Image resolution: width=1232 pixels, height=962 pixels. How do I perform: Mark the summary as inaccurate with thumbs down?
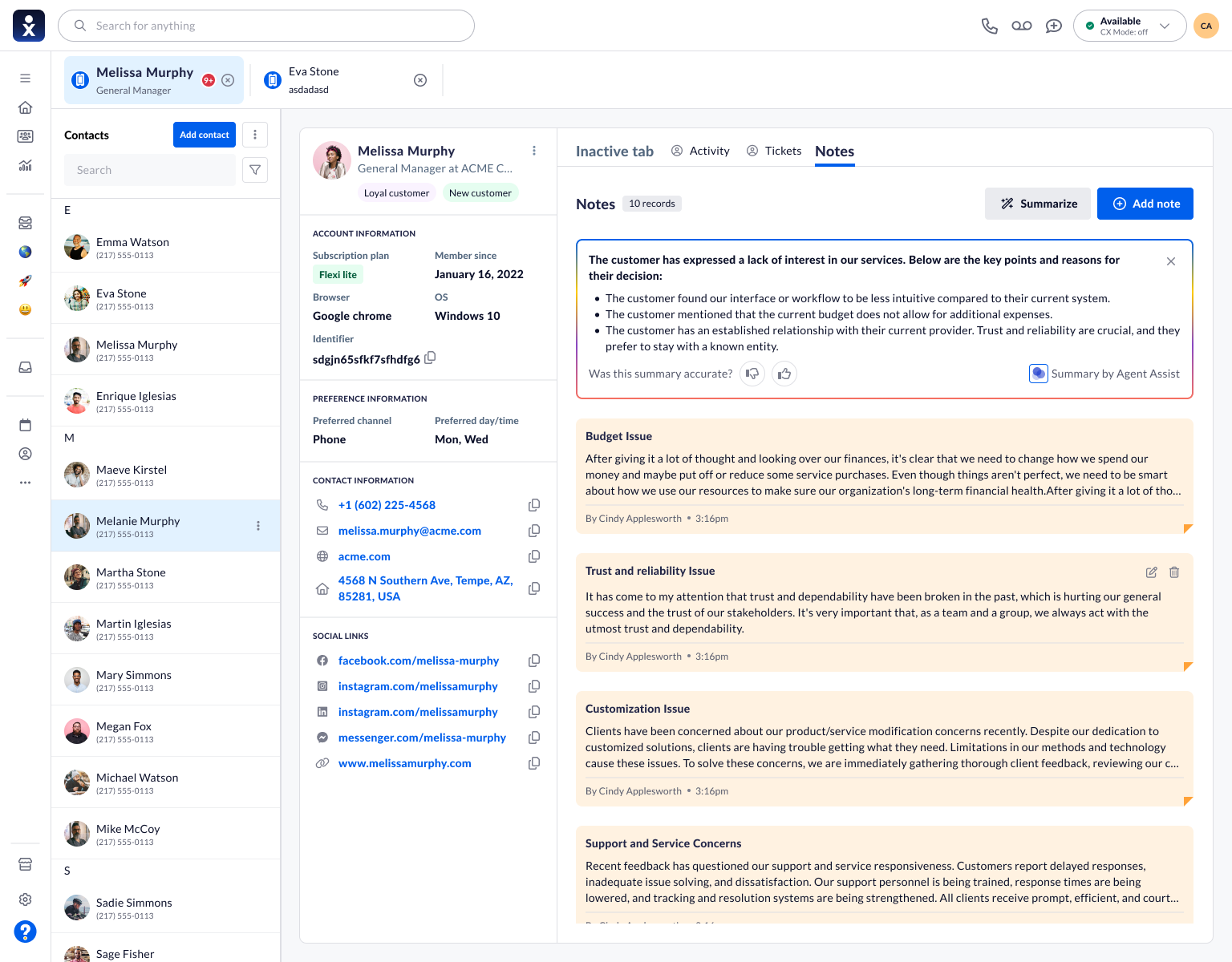pos(752,374)
